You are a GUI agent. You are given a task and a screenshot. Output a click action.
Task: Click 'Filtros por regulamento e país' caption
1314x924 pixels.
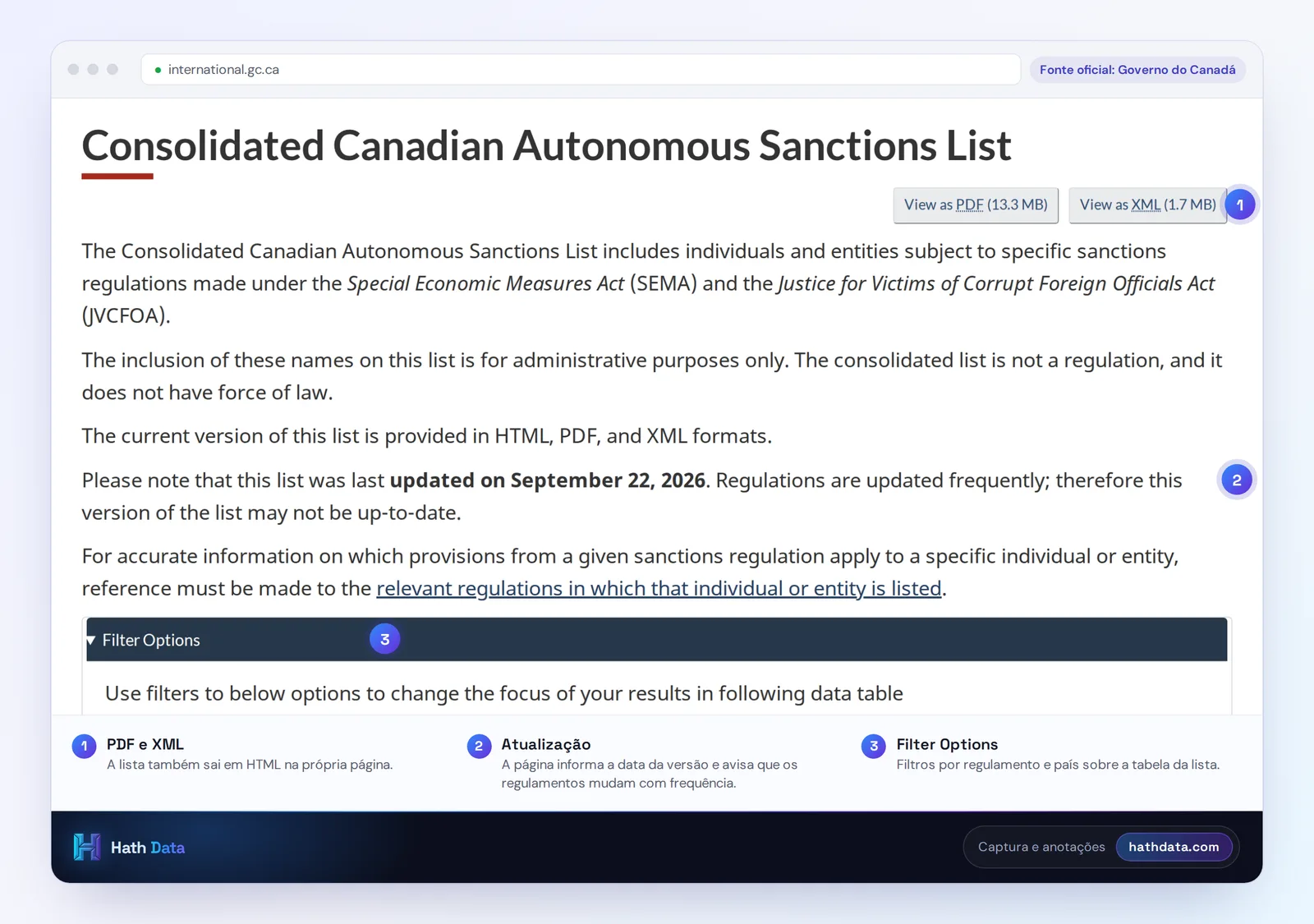click(x=1058, y=765)
